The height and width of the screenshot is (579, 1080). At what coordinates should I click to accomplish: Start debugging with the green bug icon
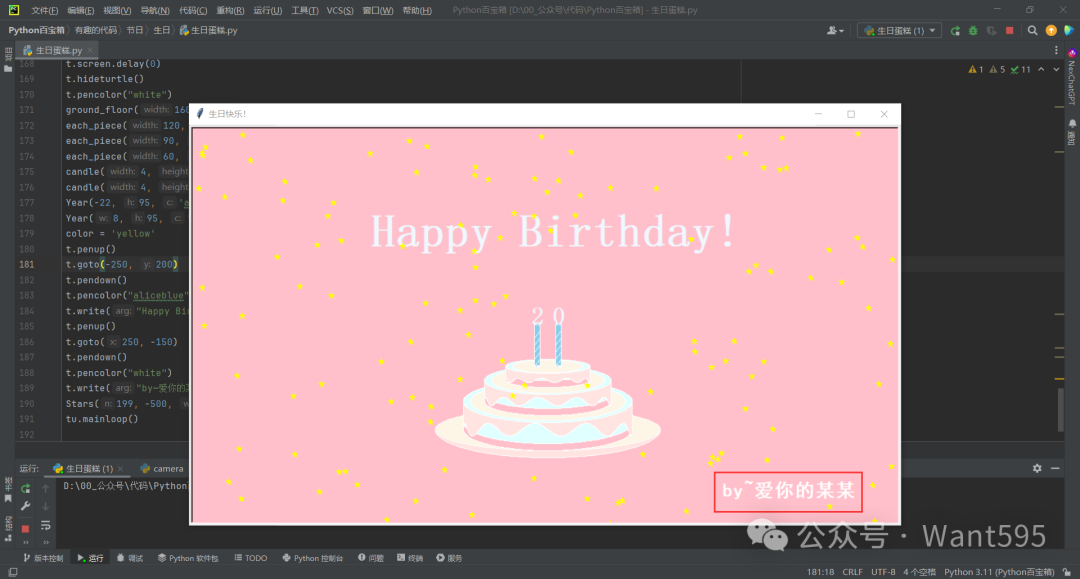pyautogui.click(x=973, y=30)
